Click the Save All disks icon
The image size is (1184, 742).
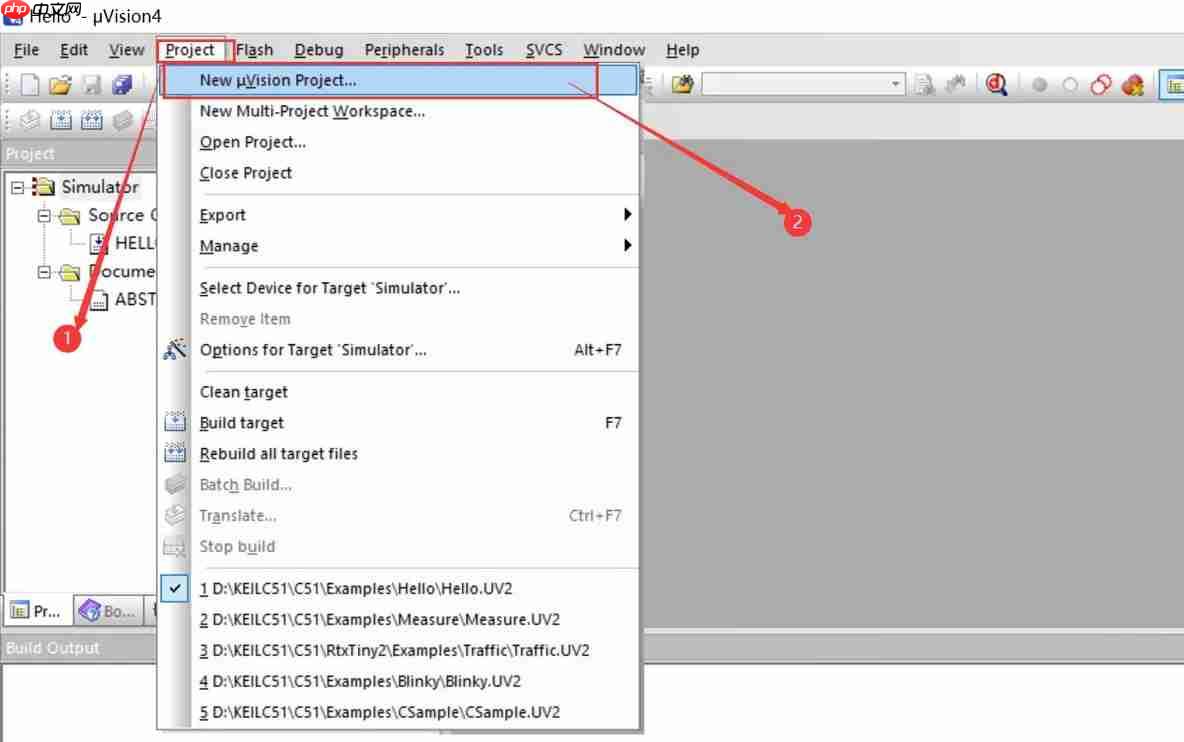point(122,85)
